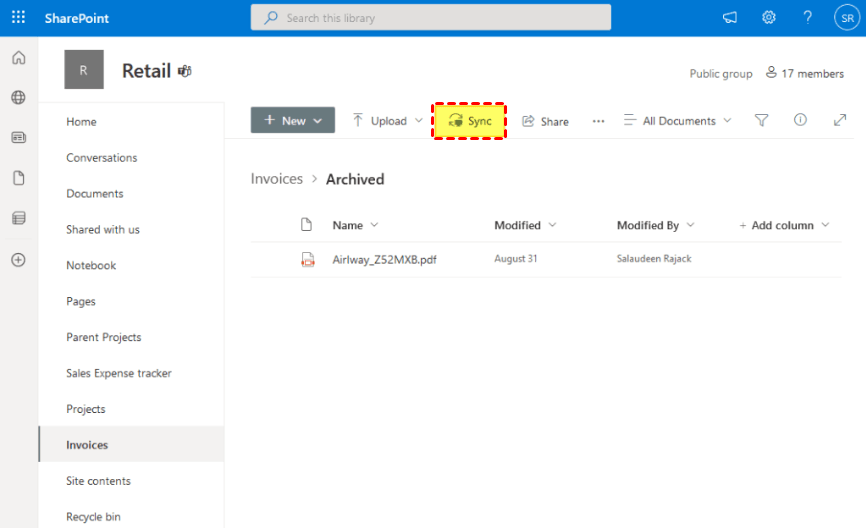Viewport: 866px width, 528px height.
Task: Open Recycle bin in navigation
Action: 93,516
